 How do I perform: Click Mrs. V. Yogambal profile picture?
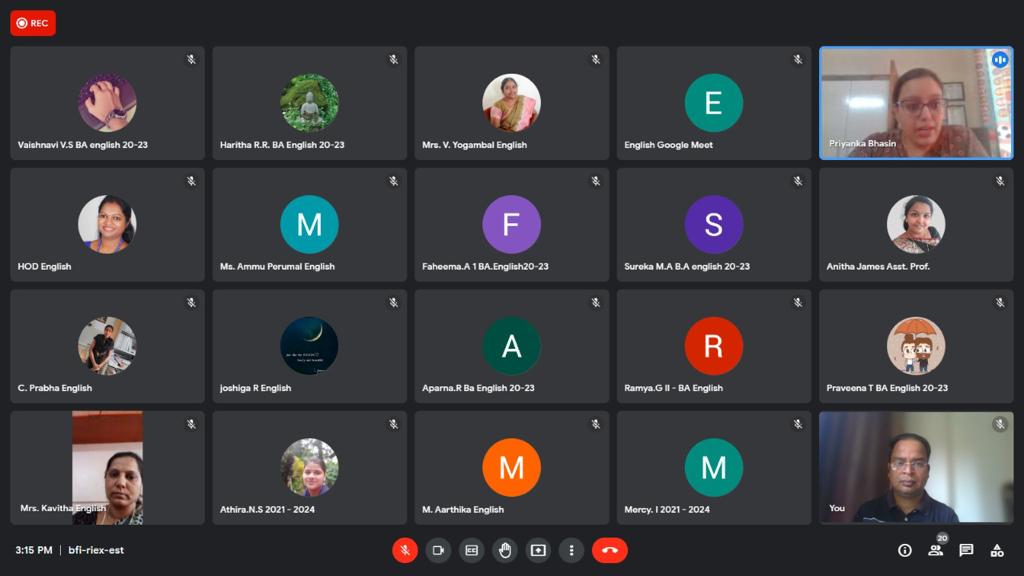(x=511, y=103)
